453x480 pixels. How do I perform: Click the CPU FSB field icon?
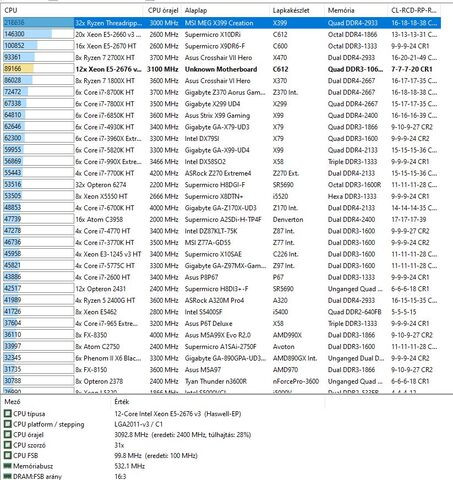[x=8, y=455]
